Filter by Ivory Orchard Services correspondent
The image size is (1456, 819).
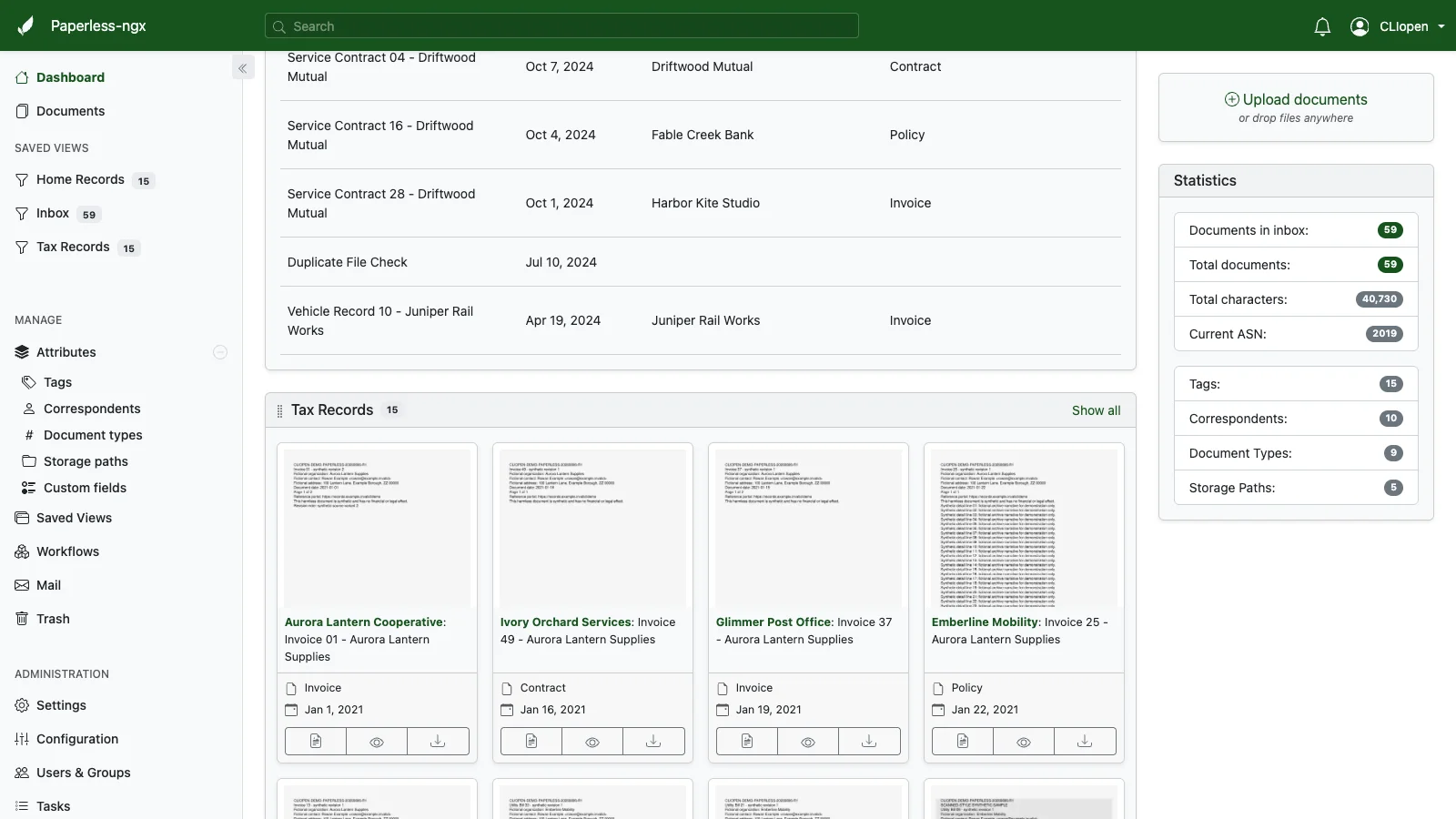pos(566,622)
